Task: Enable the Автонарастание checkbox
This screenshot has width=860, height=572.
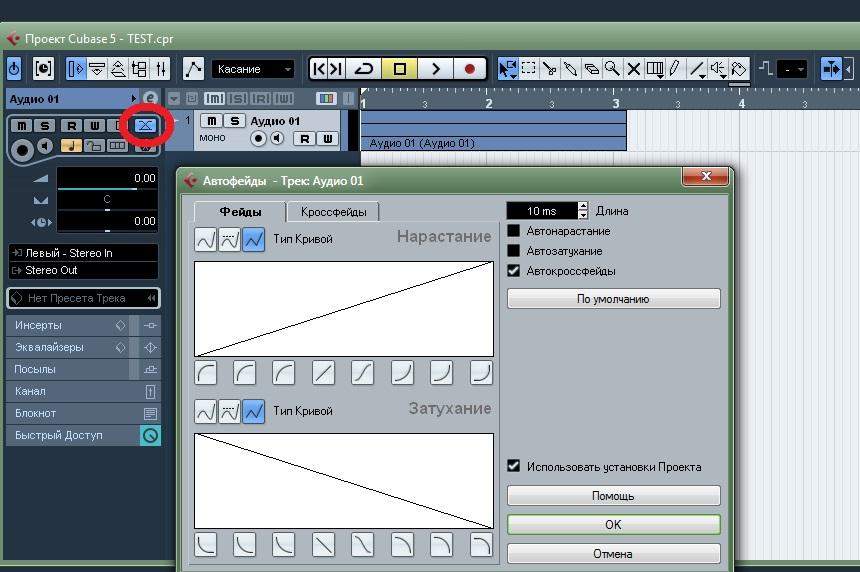Action: 513,231
